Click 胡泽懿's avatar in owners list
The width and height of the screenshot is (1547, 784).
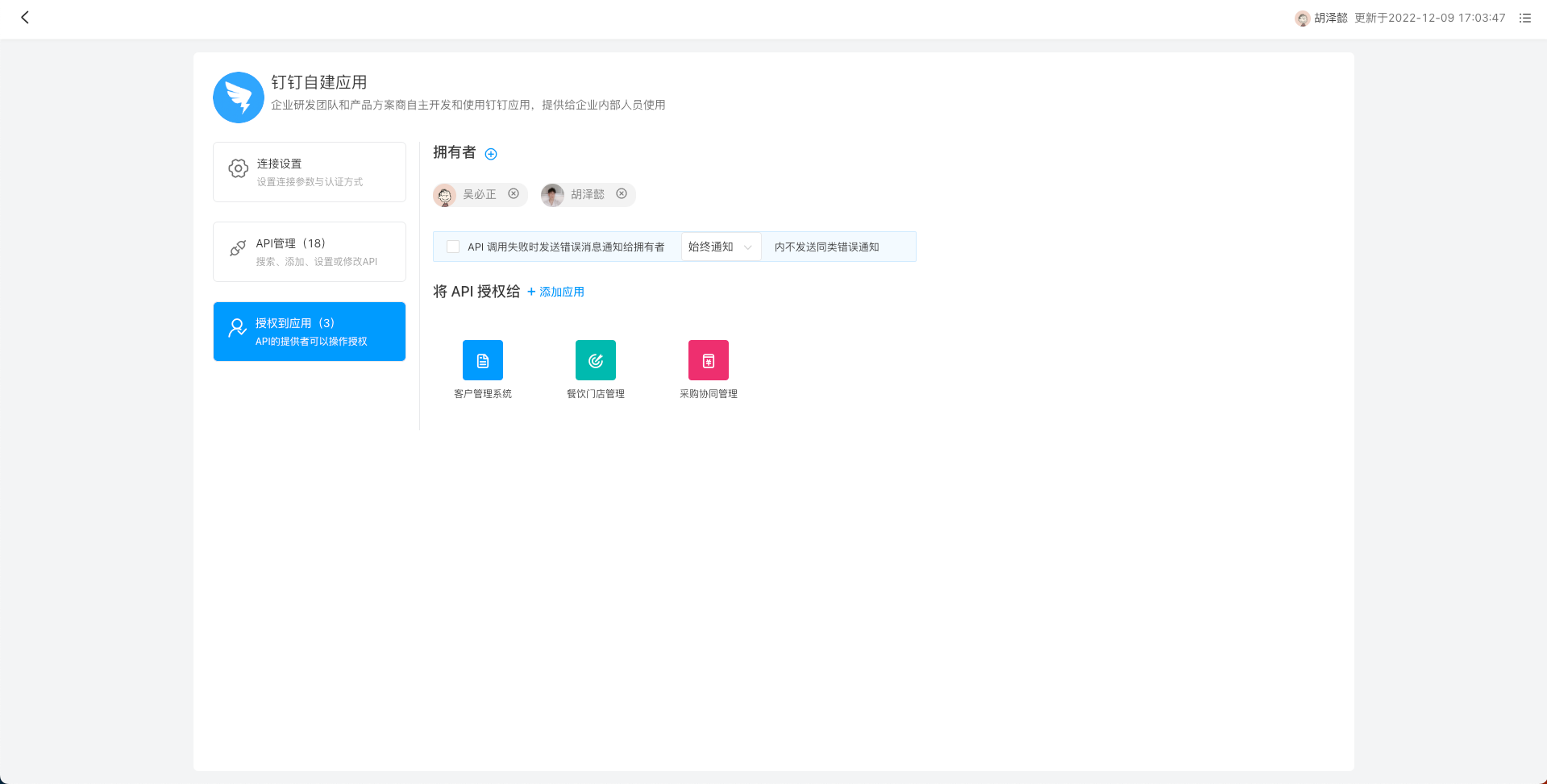[553, 195]
